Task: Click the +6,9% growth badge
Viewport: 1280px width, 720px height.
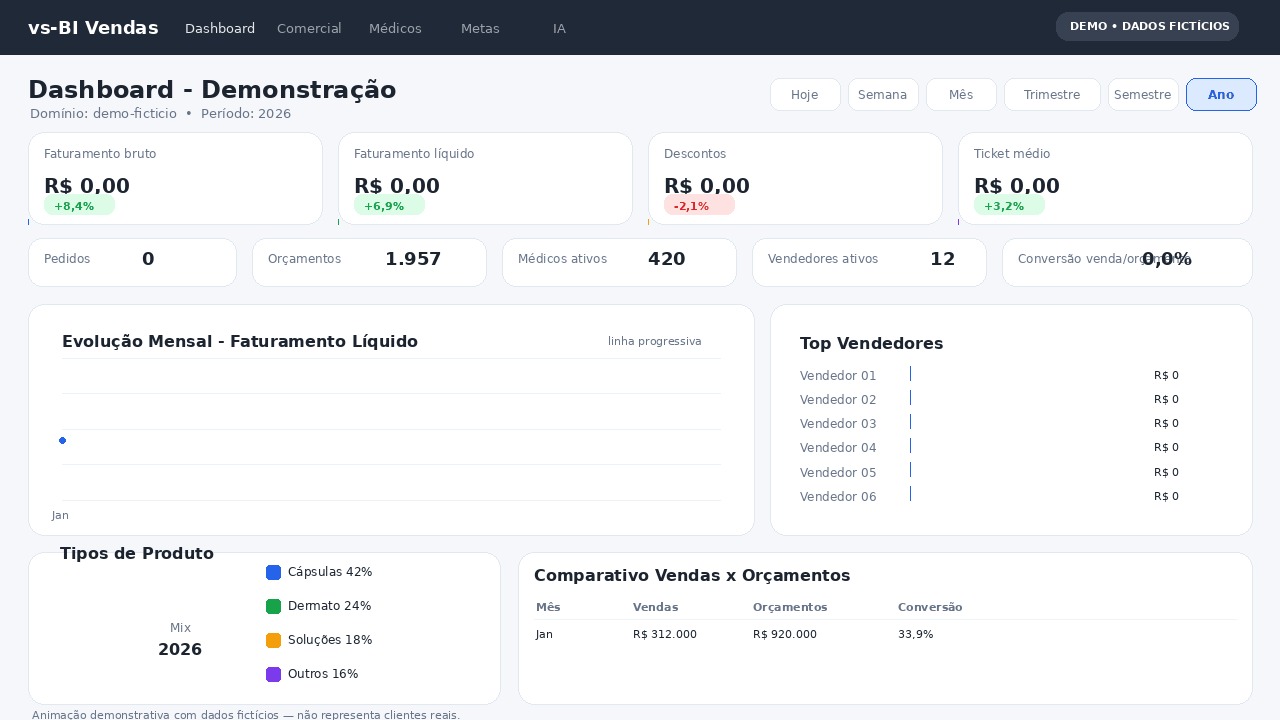Action: coord(389,206)
